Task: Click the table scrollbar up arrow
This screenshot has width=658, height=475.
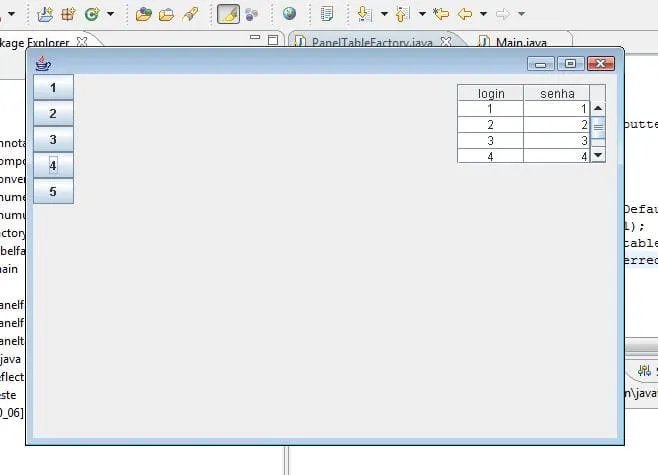Action: tap(598, 109)
